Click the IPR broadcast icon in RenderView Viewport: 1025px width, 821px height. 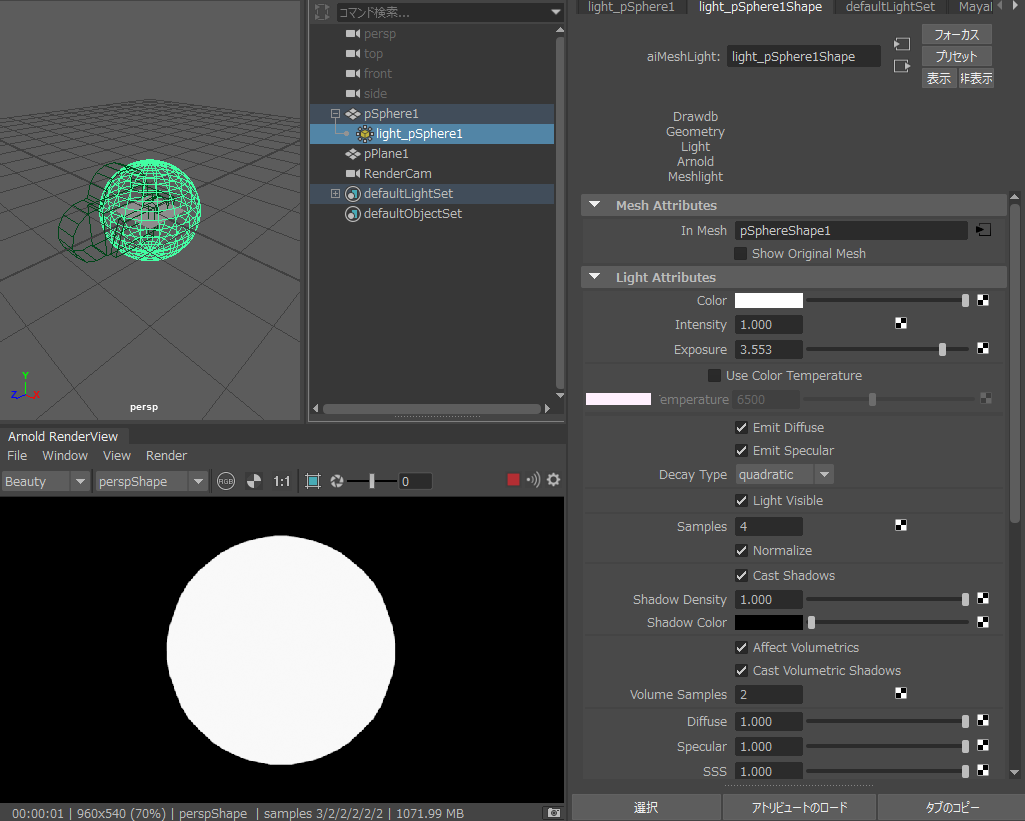coord(533,480)
